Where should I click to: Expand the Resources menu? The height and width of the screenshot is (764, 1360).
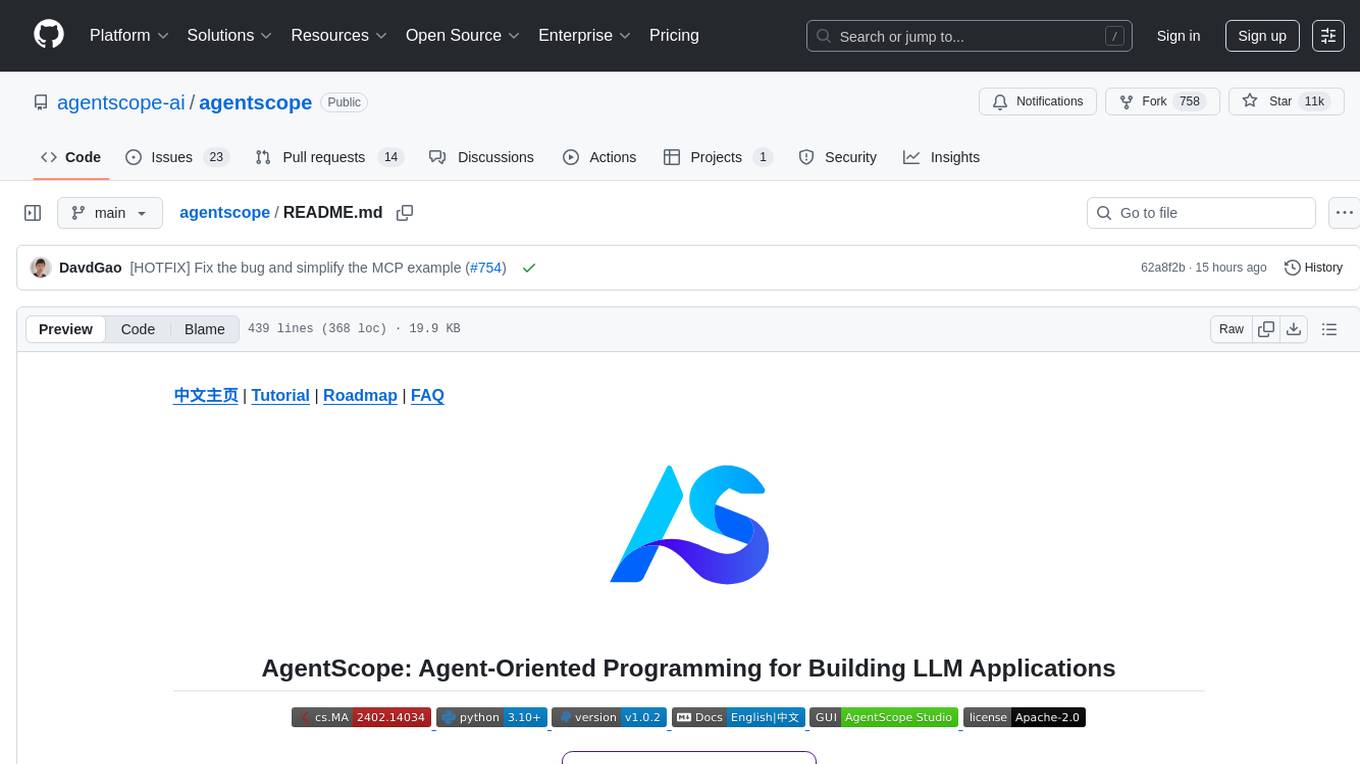point(339,35)
